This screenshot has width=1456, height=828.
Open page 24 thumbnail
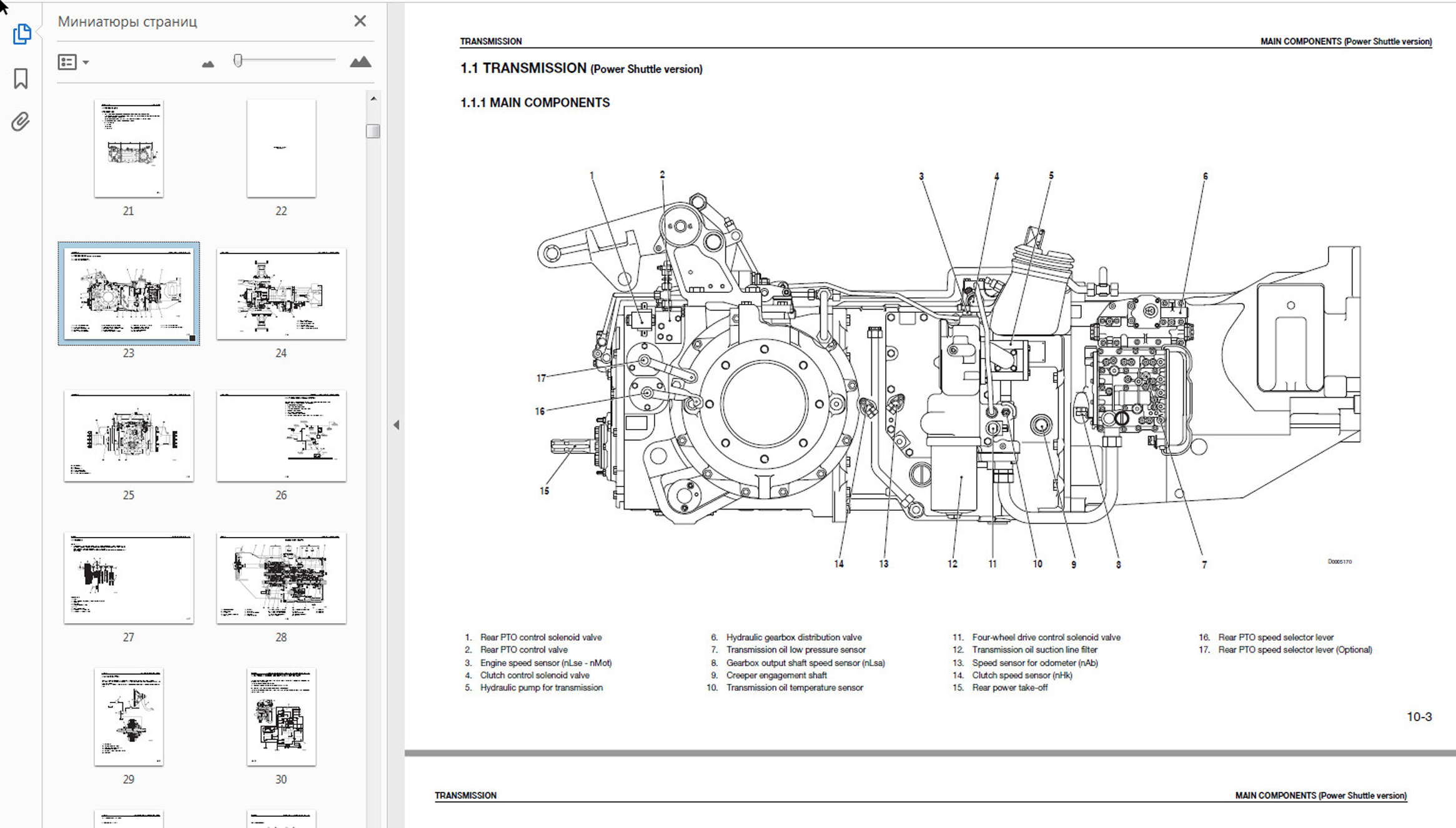[x=281, y=294]
